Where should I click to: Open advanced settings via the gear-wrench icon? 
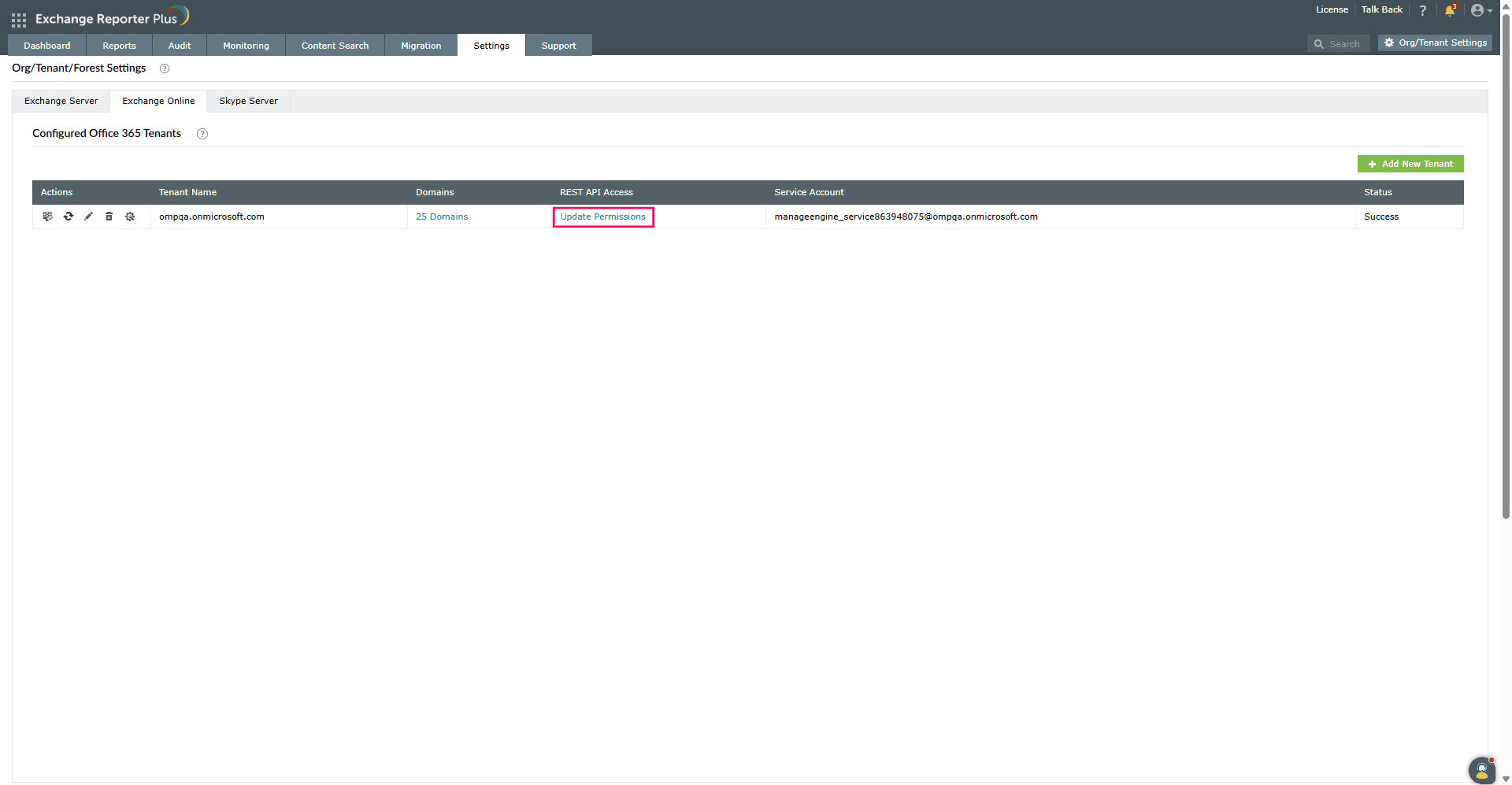pyautogui.click(x=130, y=217)
